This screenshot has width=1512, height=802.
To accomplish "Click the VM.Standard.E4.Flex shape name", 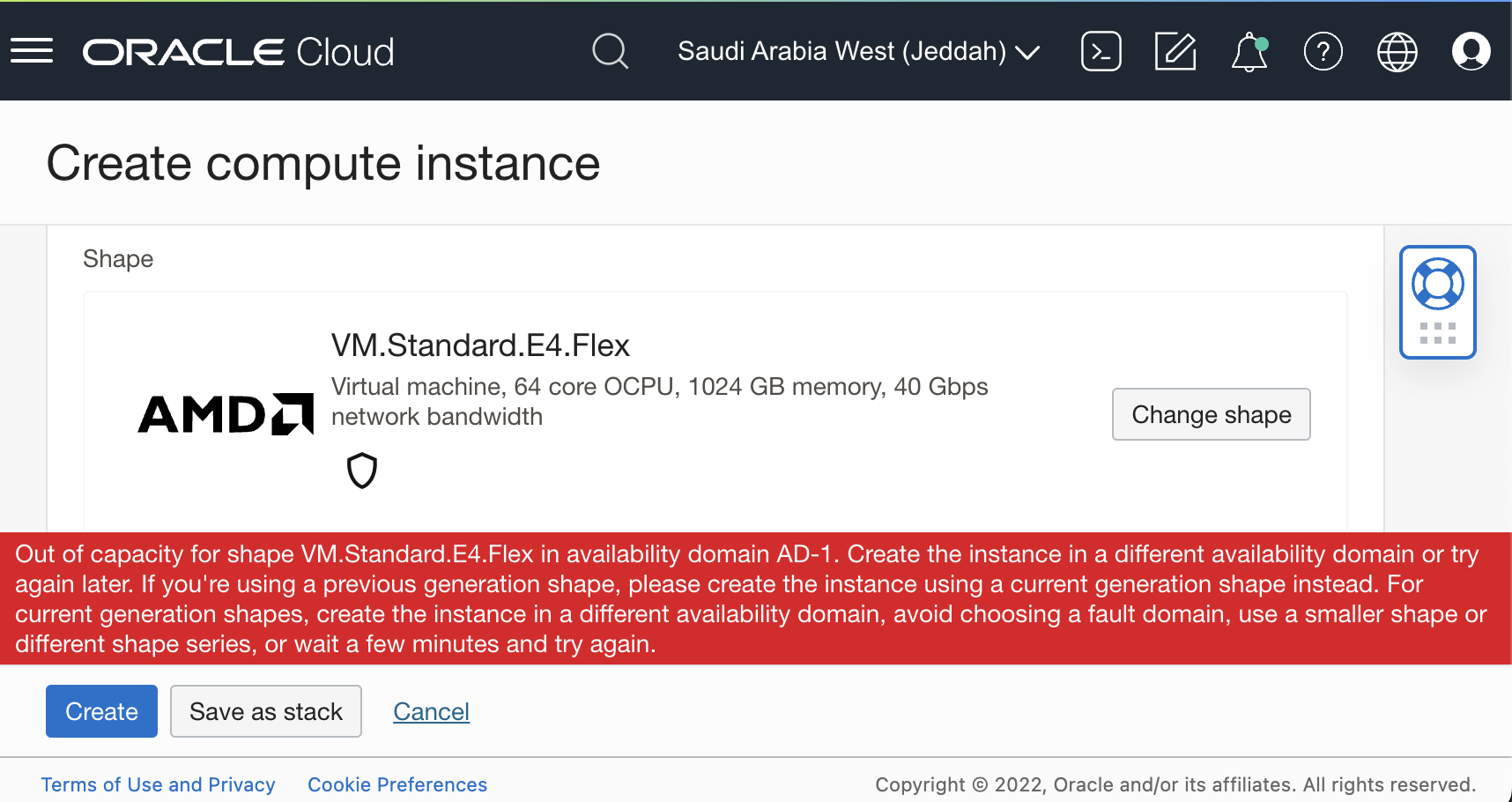I will (x=480, y=345).
